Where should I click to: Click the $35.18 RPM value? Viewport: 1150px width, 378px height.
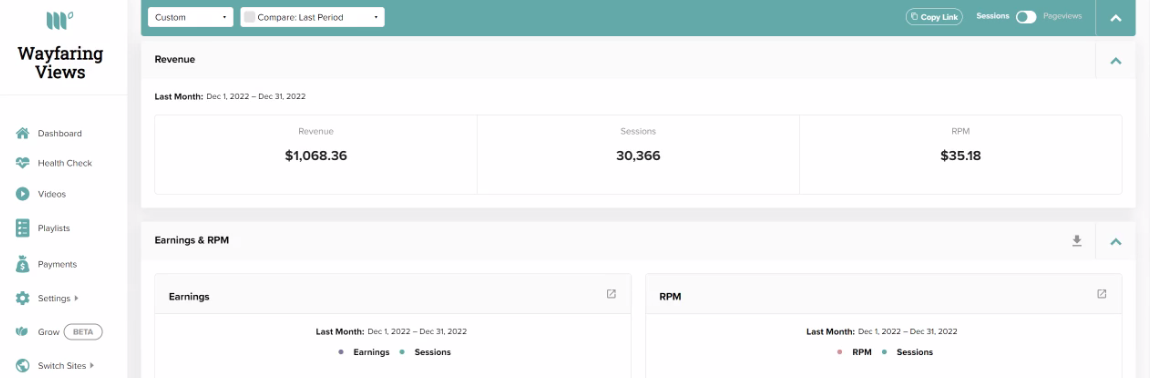961,156
